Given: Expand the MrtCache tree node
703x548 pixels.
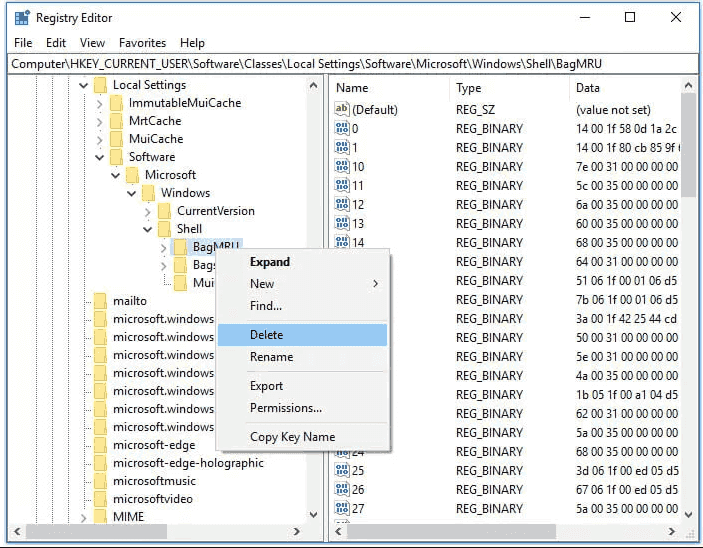Looking at the screenshot, I should [x=100, y=122].
